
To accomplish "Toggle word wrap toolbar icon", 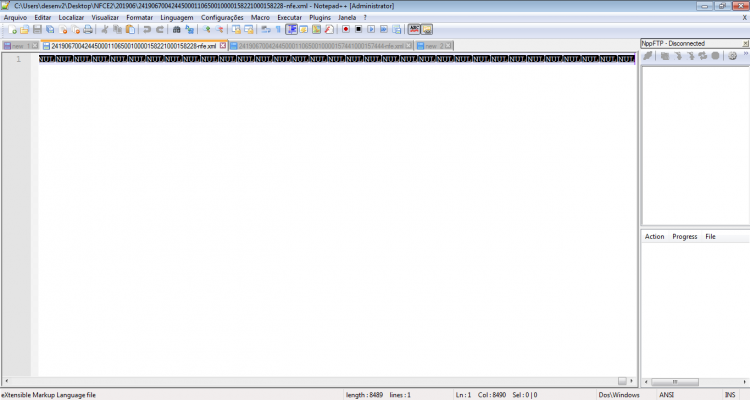I will click(x=265, y=30).
